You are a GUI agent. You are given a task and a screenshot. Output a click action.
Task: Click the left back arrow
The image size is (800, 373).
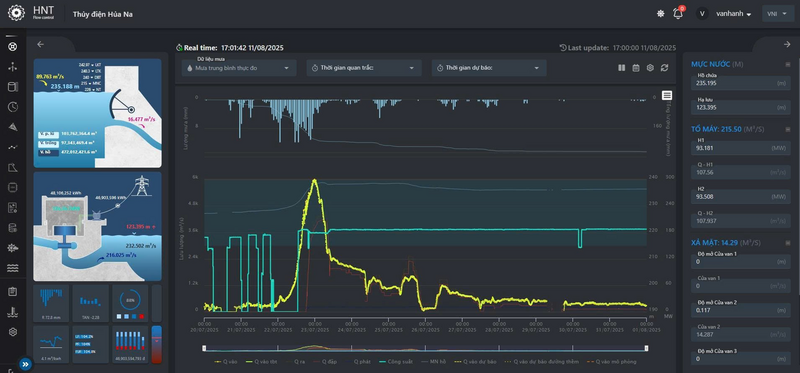pyautogui.click(x=40, y=44)
